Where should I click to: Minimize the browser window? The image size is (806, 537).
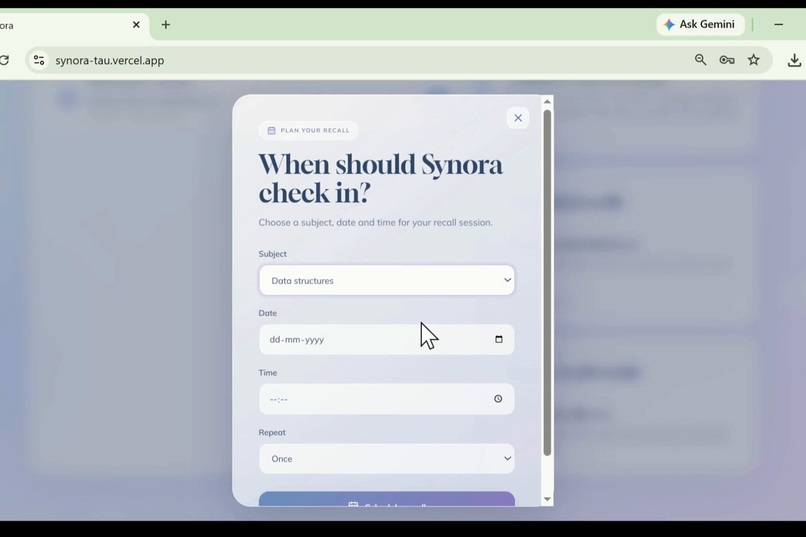pos(779,25)
